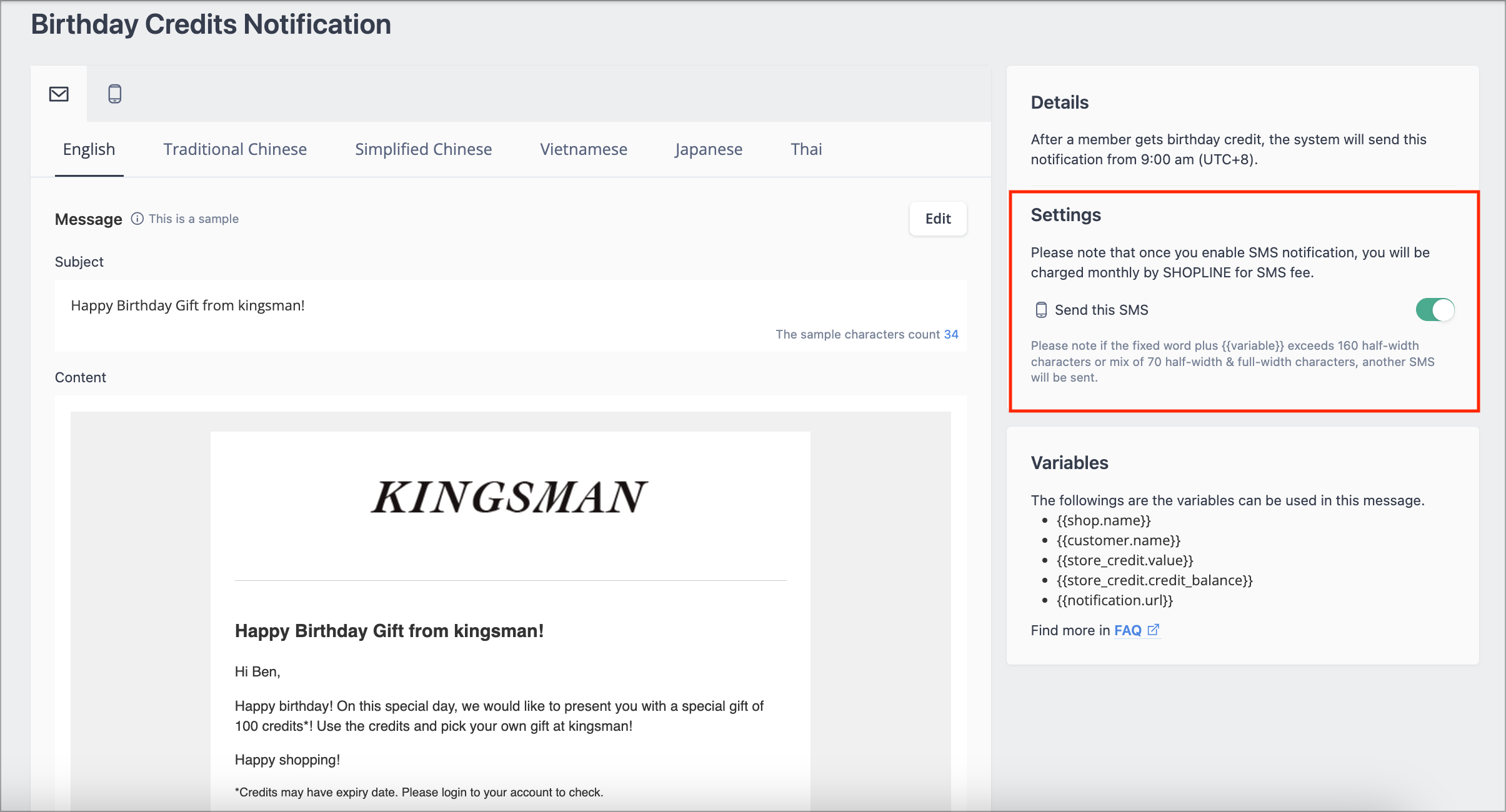Click the {{customer.name}} variable
Screen dimensions: 1506x812
[1119, 540]
